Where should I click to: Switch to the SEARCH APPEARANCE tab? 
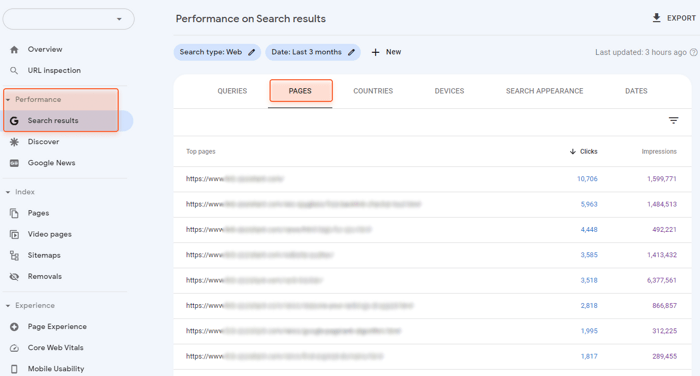(544, 91)
